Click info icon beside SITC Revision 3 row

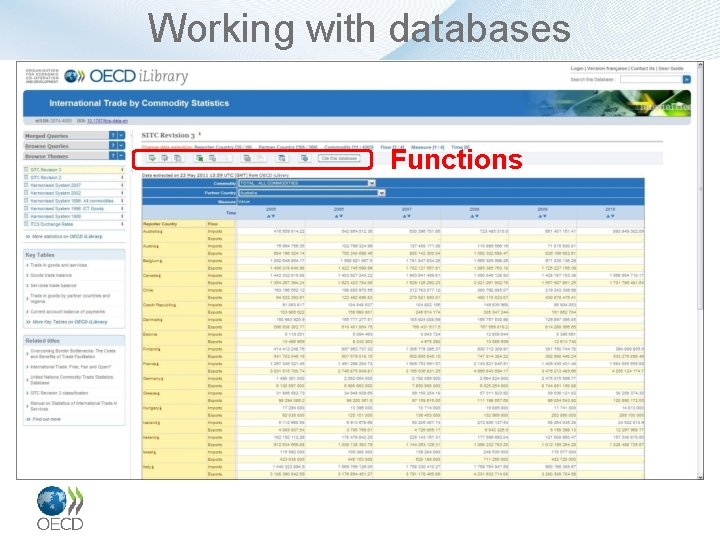point(122,169)
